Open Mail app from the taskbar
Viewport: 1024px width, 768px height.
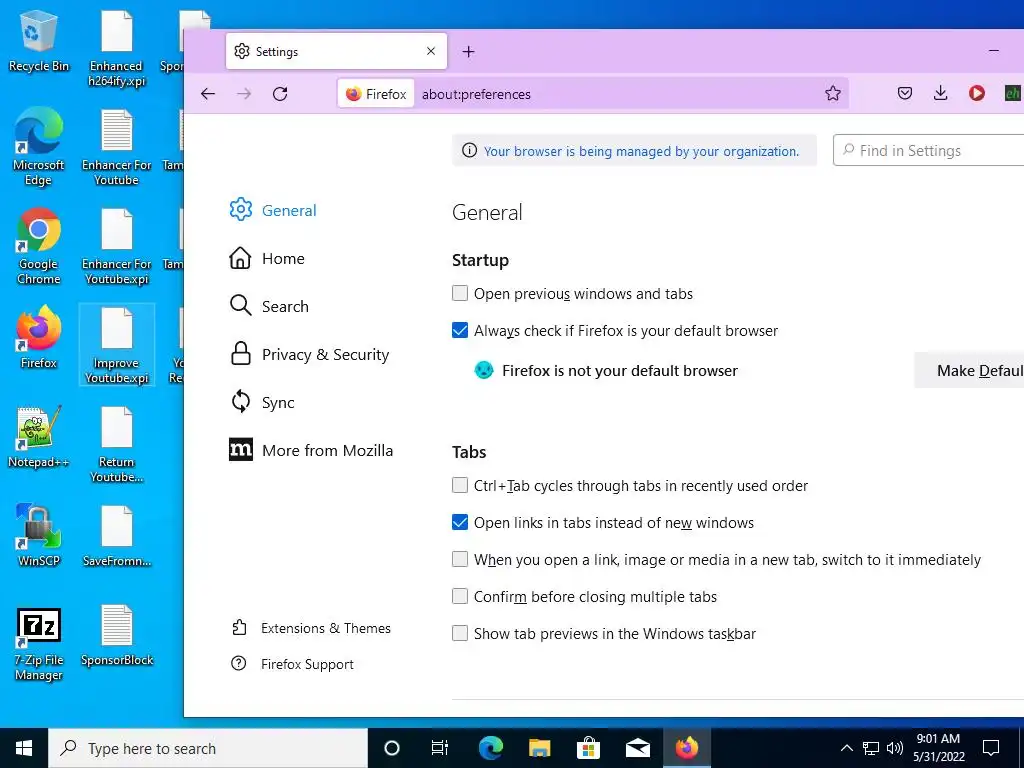click(x=637, y=748)
